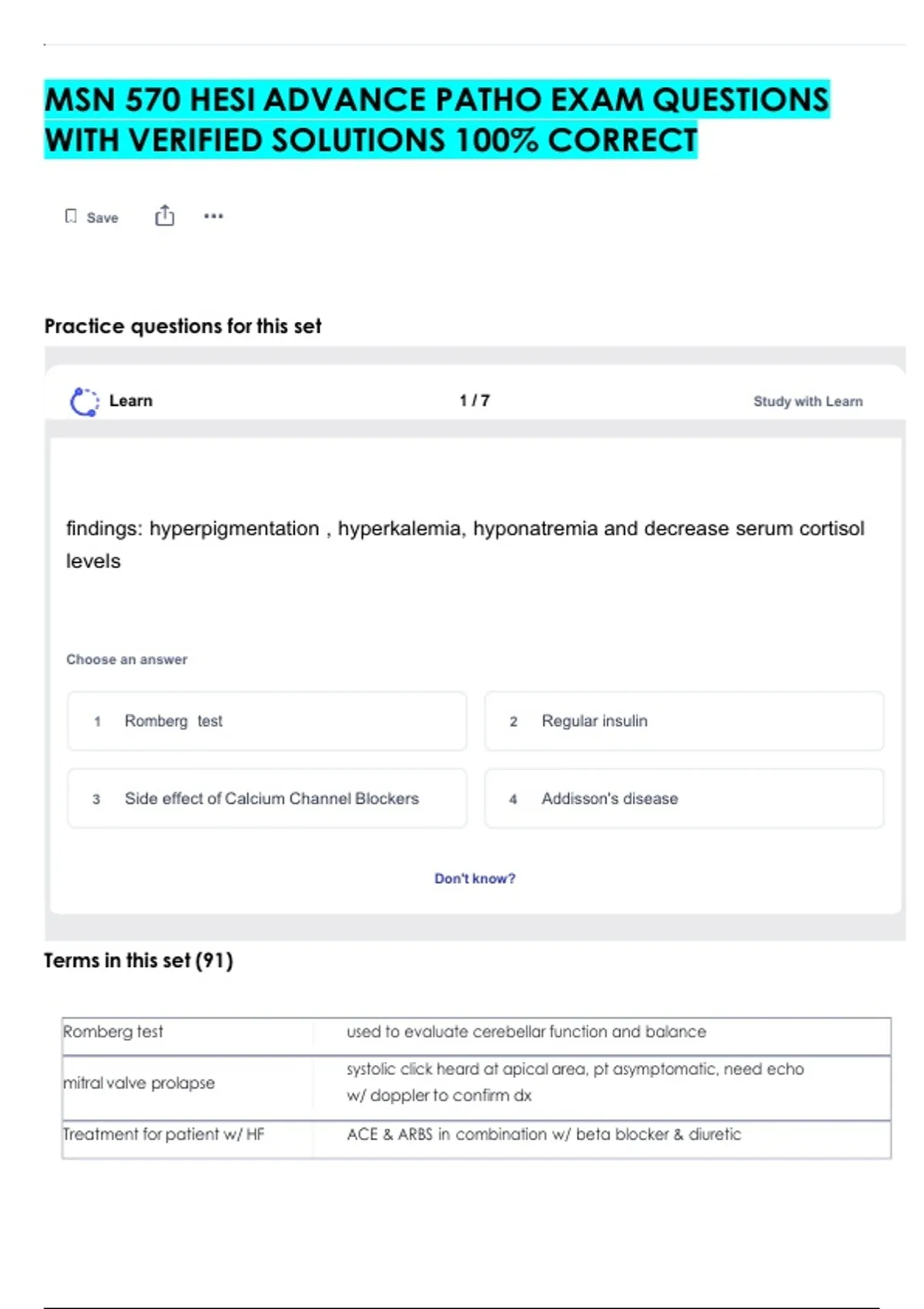This screenshot has width=924, height=1309.
Task: Pick answer 4 Addisson's disease
Action: 684,798
